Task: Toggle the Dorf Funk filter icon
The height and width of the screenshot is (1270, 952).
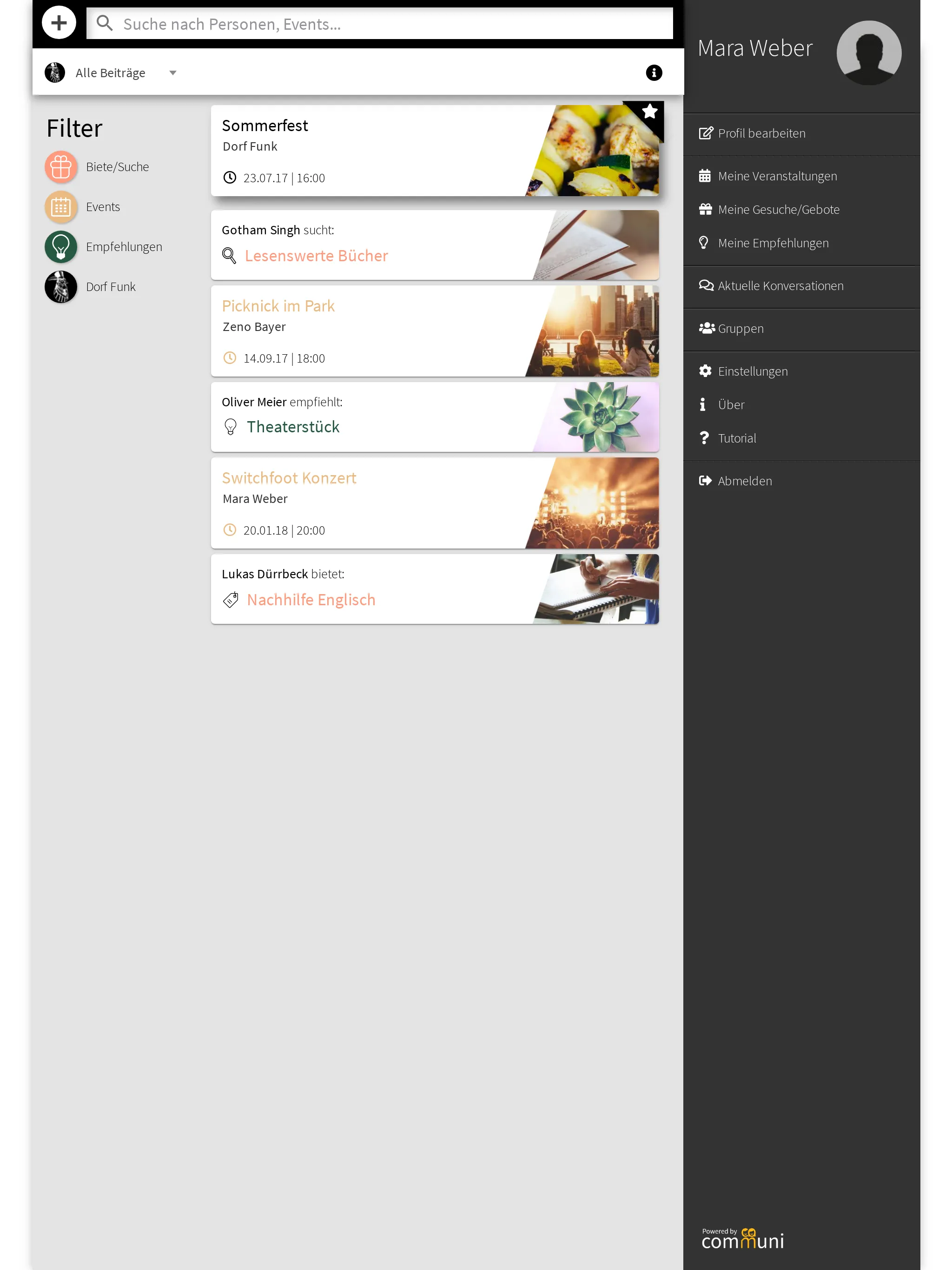Action: pos(61,287)
